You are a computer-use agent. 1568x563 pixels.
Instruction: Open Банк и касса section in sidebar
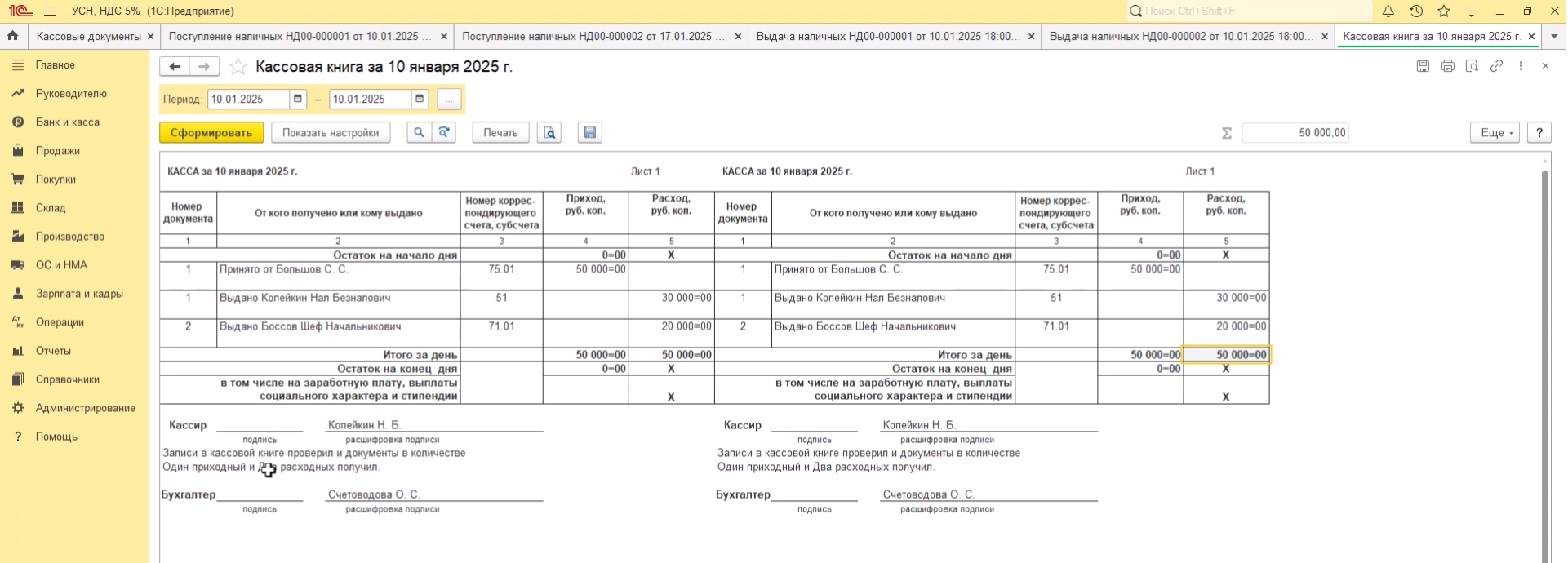tap(68, 122)
